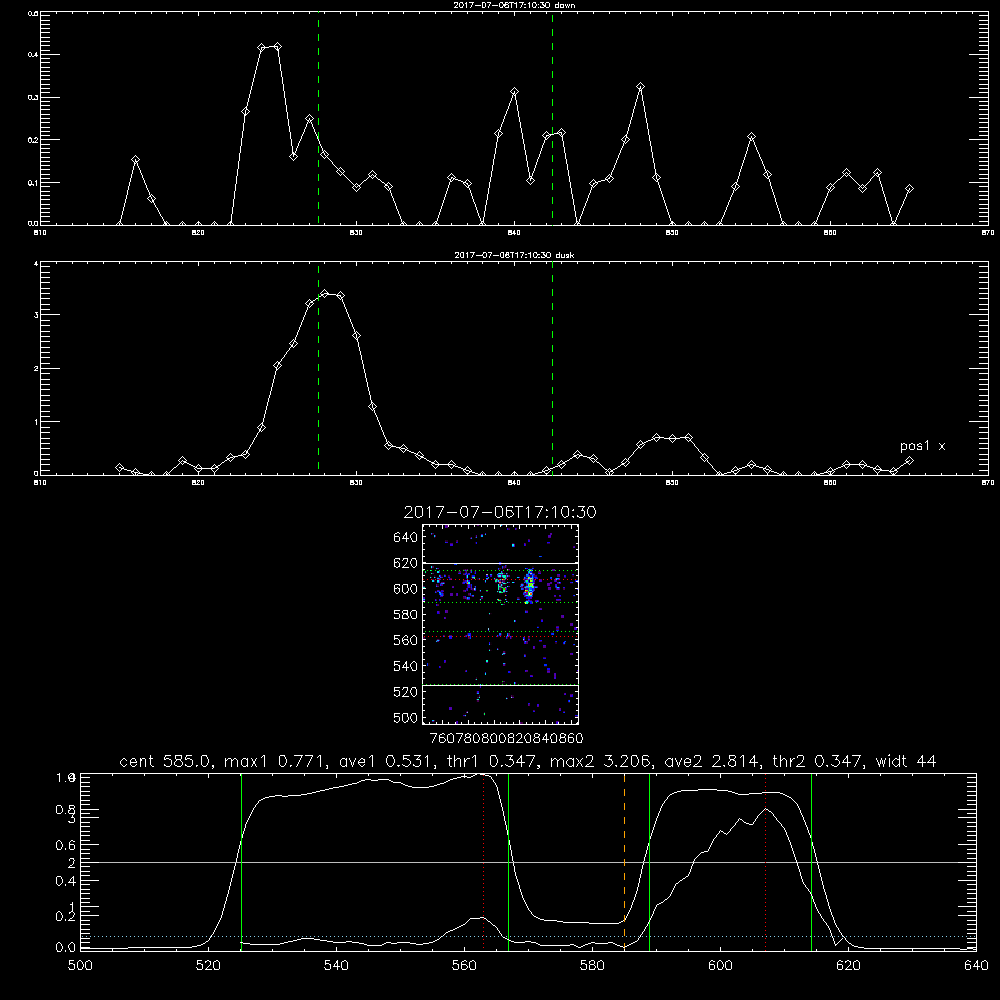Viewport: 1000px width, 1000px height.
Task: Click the red dotted line near 563 in bottom plot
Action: point(483,861)
